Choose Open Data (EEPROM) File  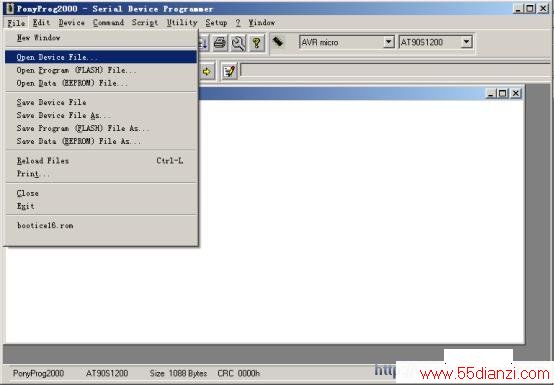pyautogui.click(x=101, y=83)
